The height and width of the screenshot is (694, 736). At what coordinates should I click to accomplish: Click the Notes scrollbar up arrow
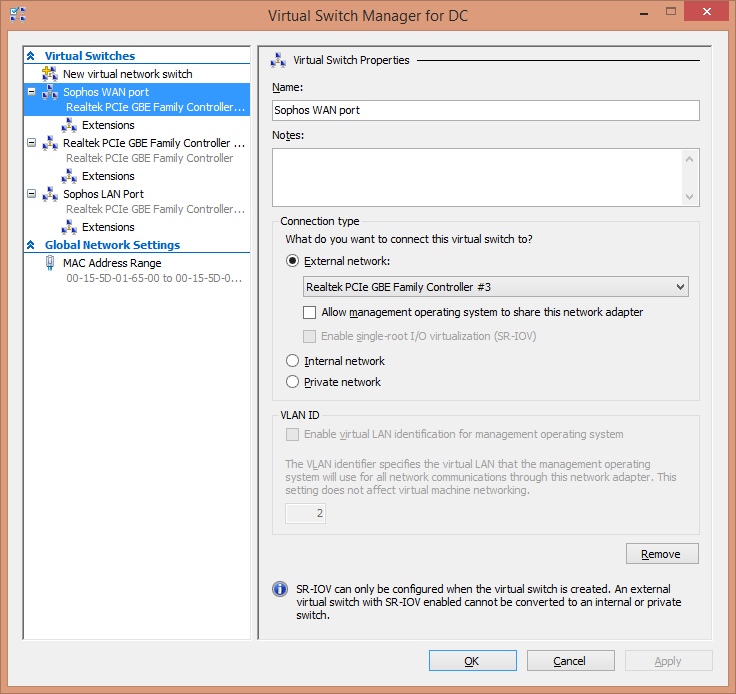click(690, 159)
